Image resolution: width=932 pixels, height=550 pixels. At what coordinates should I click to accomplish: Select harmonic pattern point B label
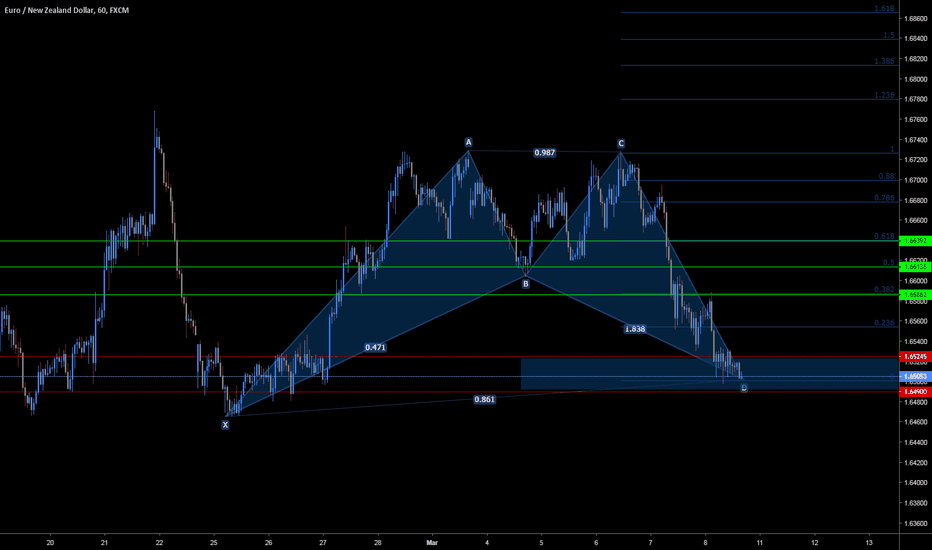pyautogui.click(x=525, y=284)
